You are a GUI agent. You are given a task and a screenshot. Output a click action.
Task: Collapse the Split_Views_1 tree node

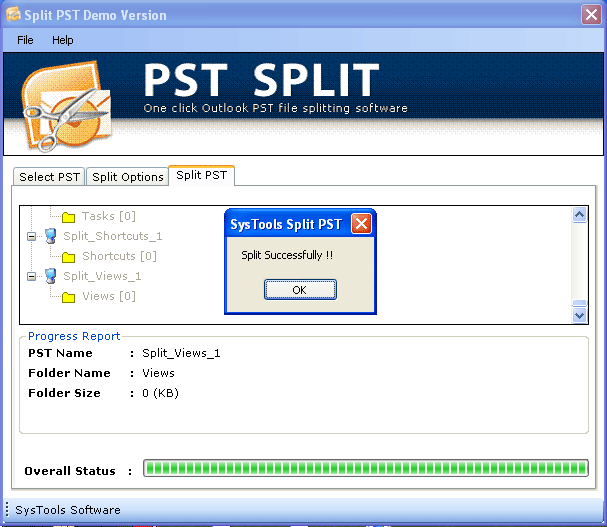click(32, 276)
